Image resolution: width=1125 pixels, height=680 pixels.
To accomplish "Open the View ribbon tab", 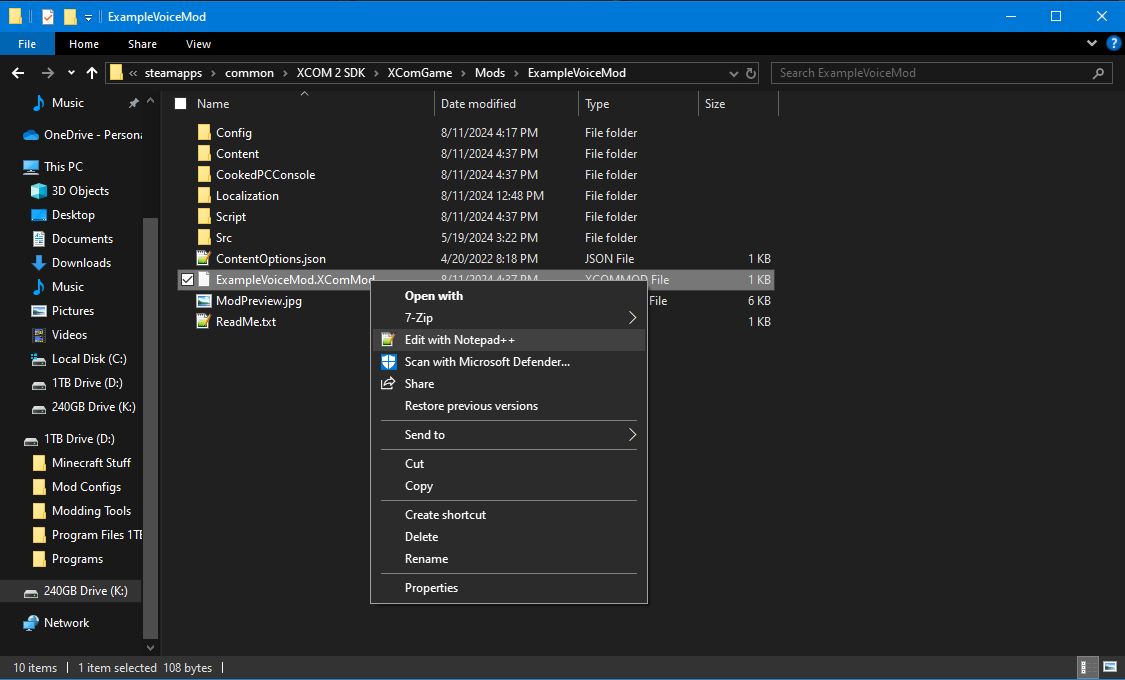I will tap(198, 44).
